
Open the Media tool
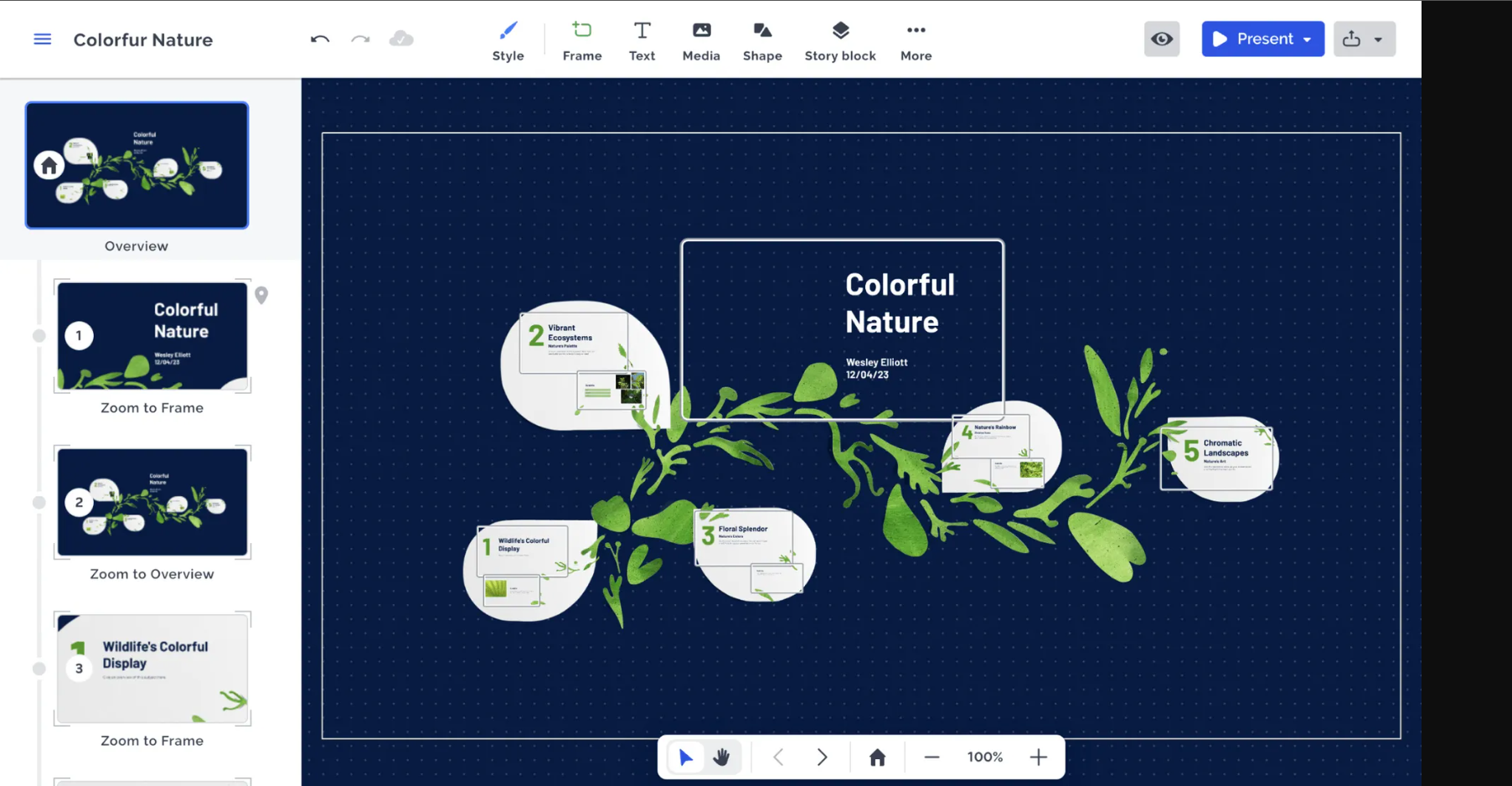pos(700,40)
